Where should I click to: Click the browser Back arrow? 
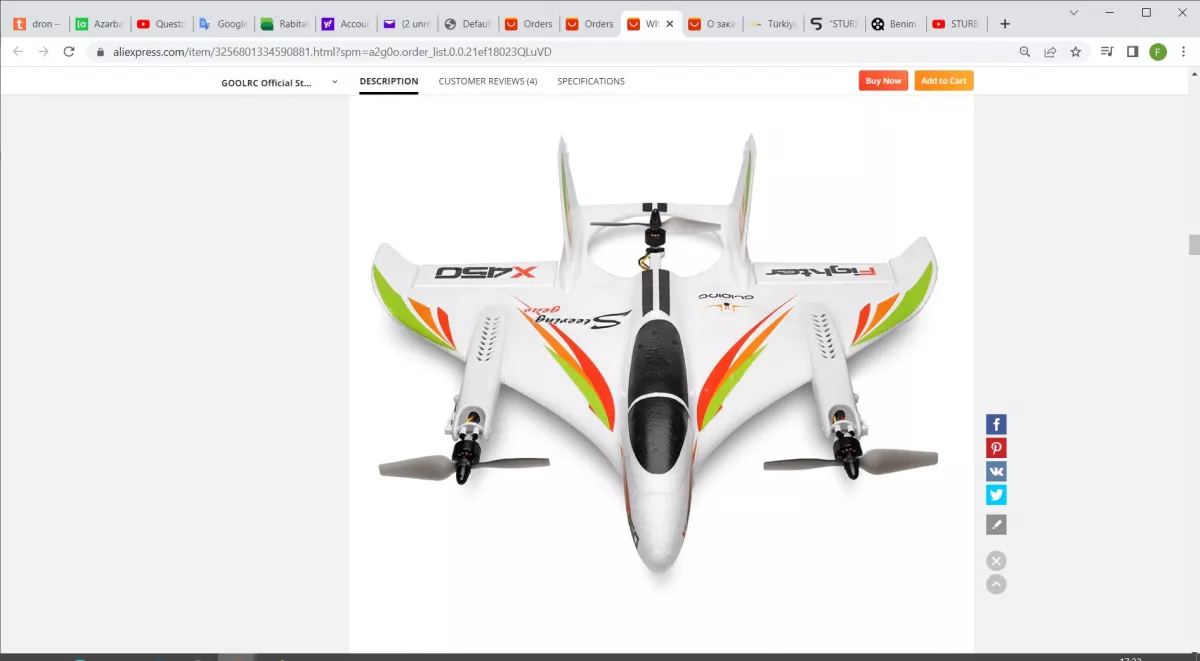[x=18, y=52]
